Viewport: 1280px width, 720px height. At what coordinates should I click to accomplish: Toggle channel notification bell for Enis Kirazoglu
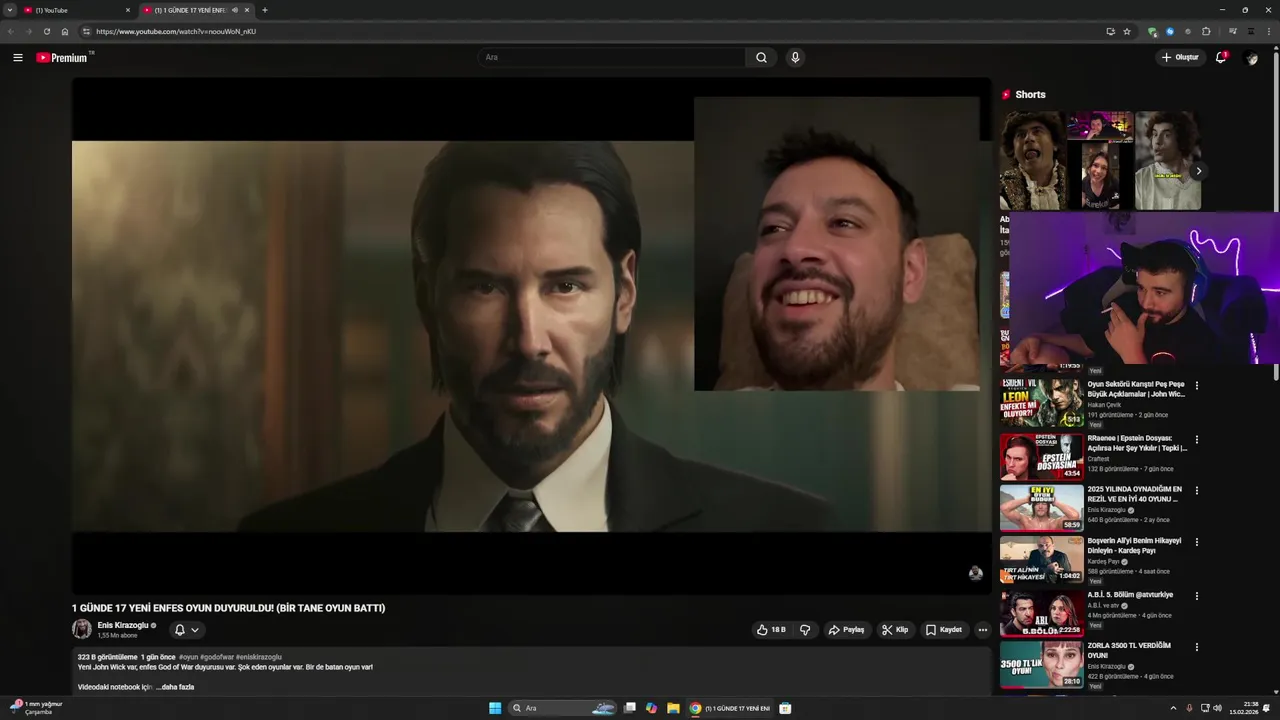(x=180, y=630)
